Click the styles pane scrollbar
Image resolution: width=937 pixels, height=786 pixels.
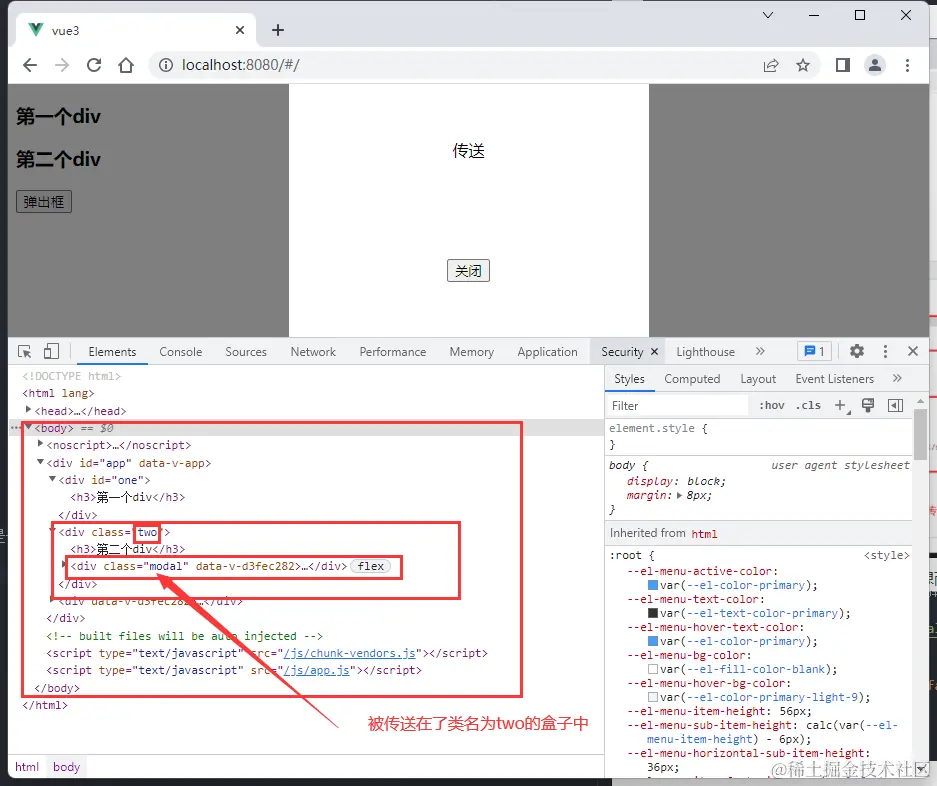[920, 435]
